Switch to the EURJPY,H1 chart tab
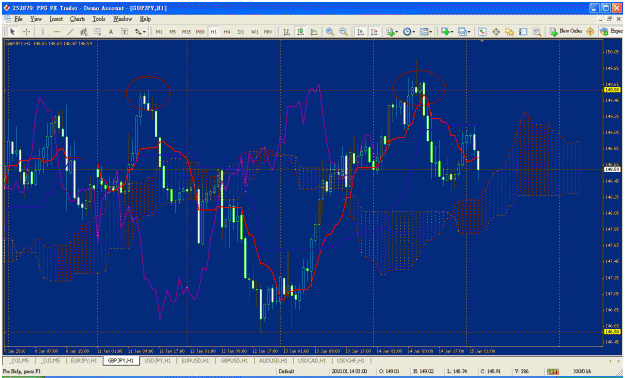The width and height of the screenshot is (625, 378). pos(83,361)
